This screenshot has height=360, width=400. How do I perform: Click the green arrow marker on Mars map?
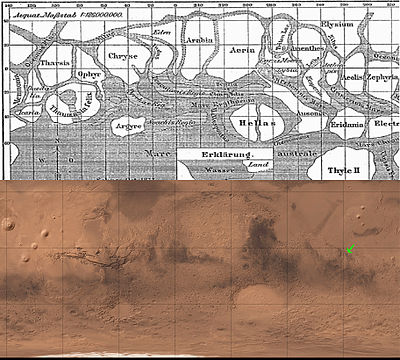click(350, 249)
